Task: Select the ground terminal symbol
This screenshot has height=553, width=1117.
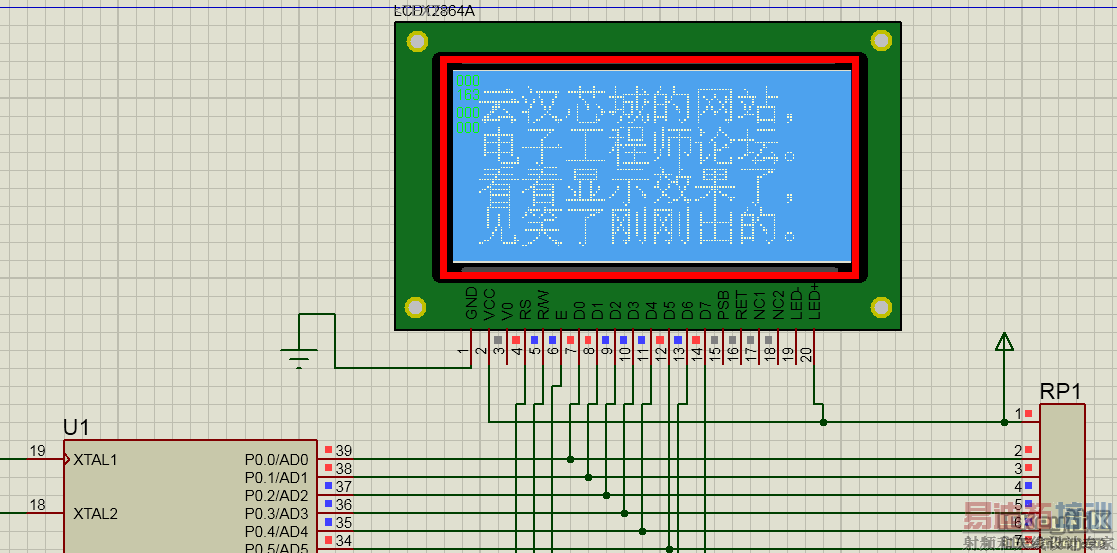Action: tap(299, 358)
